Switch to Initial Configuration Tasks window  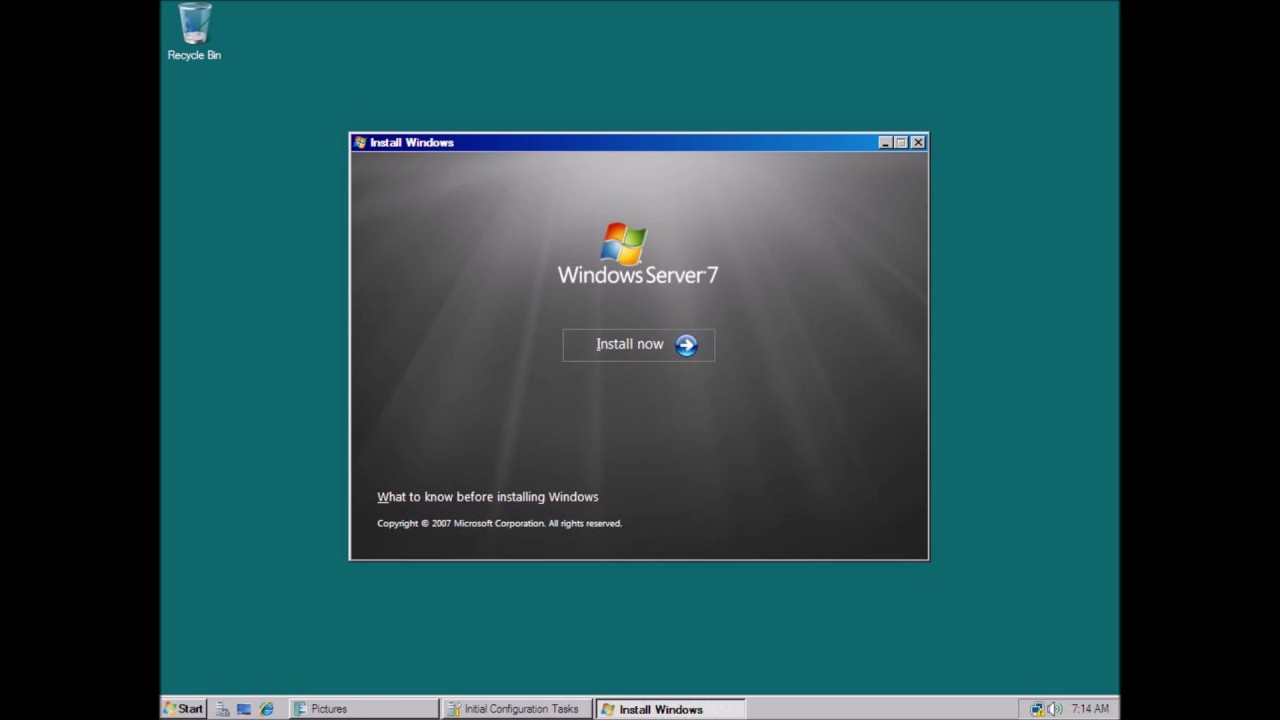point(517,709)
